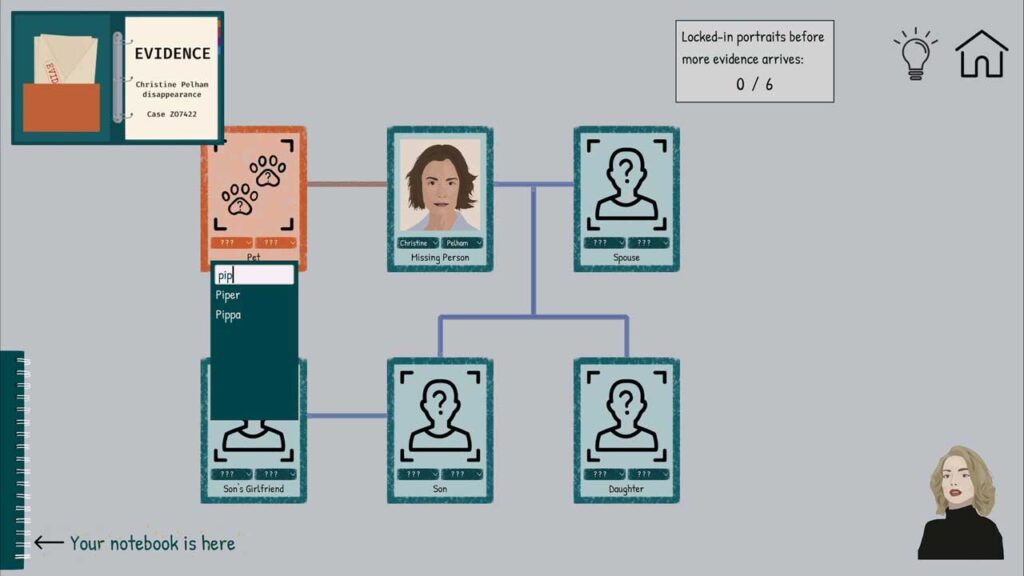Expand the Spouse last name dropdown
1024x576 pixels.
coord(648,243)
